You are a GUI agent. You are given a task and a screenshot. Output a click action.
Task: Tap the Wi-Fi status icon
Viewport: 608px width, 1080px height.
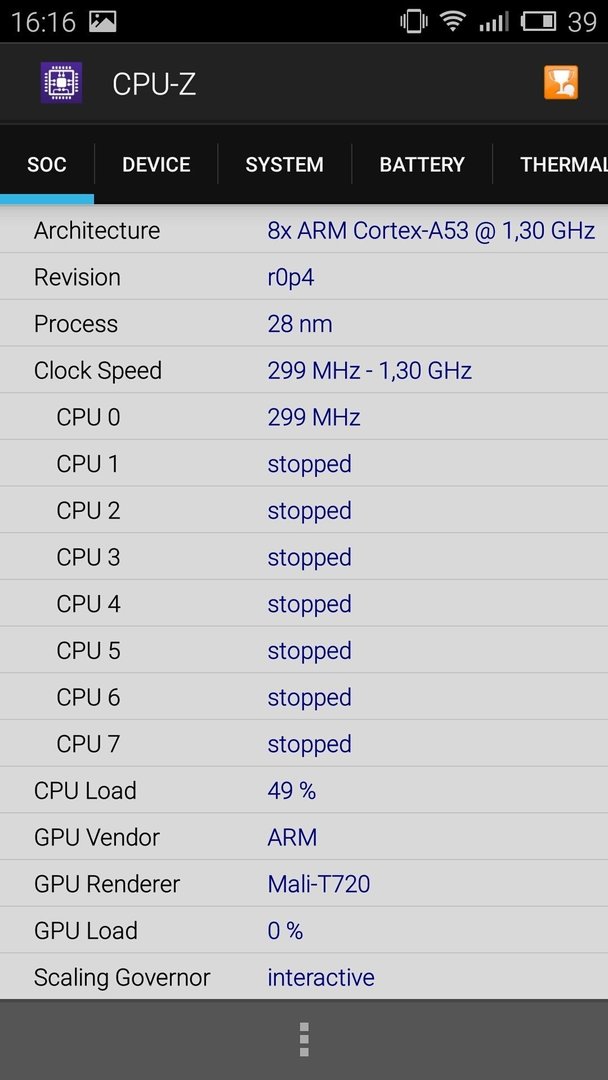(x=452, y=22)
